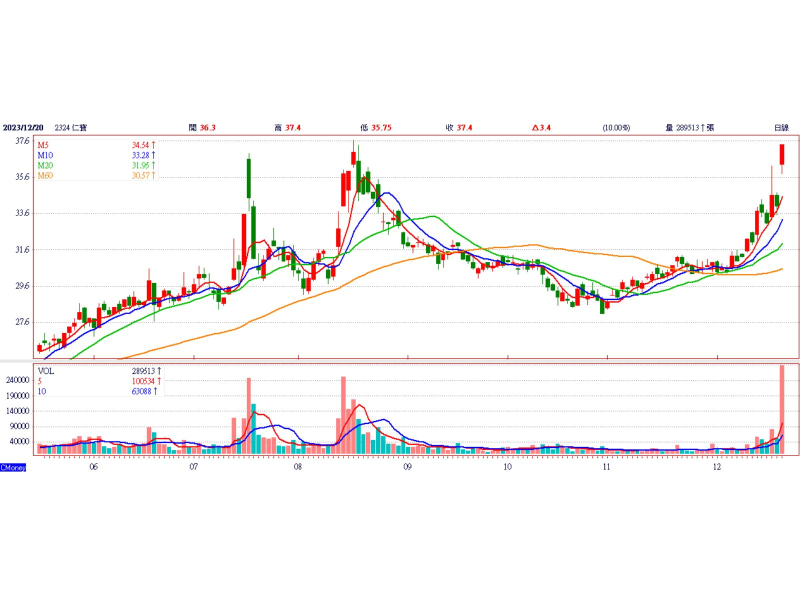The image size is (800, 600).
Task: Click the 09 month axis marker
Action: pos(406,466)
